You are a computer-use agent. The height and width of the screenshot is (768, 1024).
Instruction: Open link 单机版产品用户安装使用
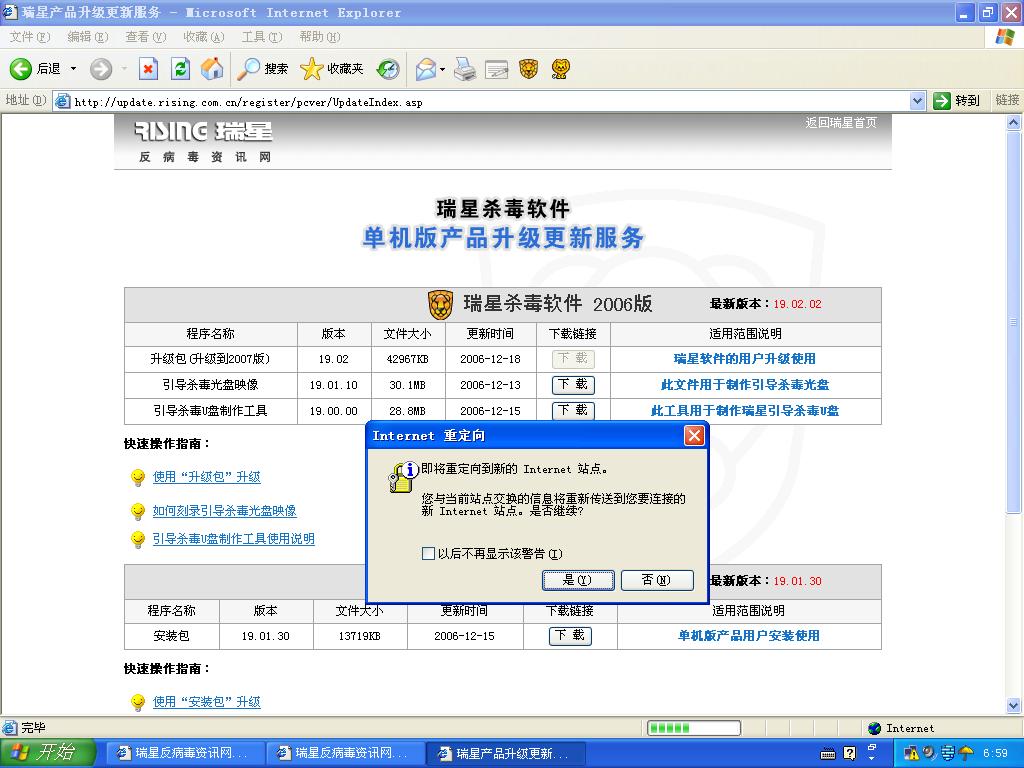click(748, 635)
